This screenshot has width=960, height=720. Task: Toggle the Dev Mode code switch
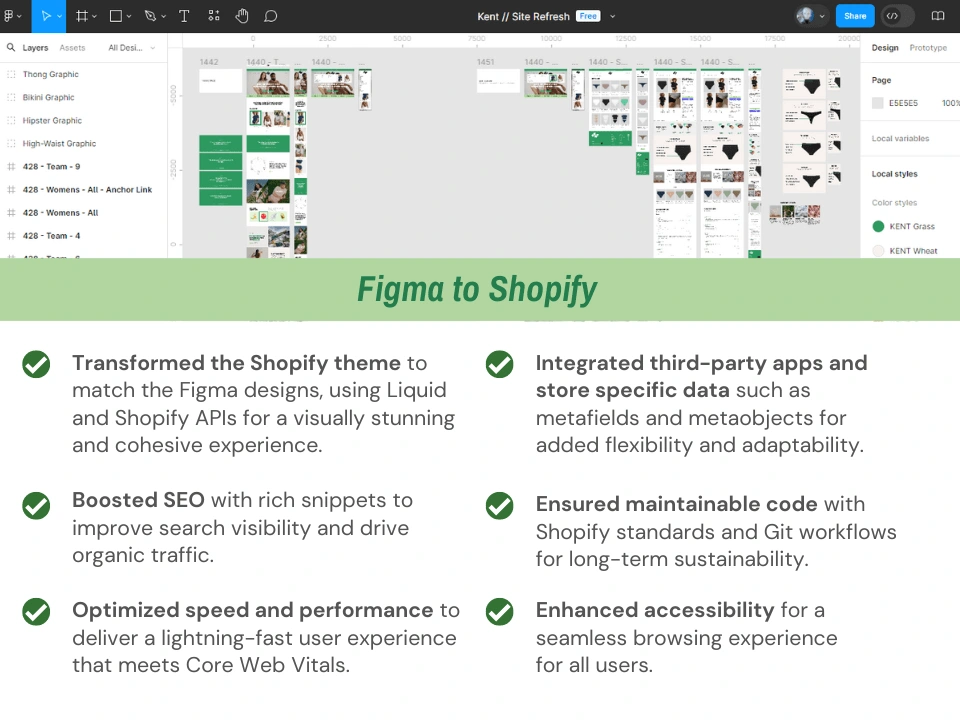[x=897, y=16]
